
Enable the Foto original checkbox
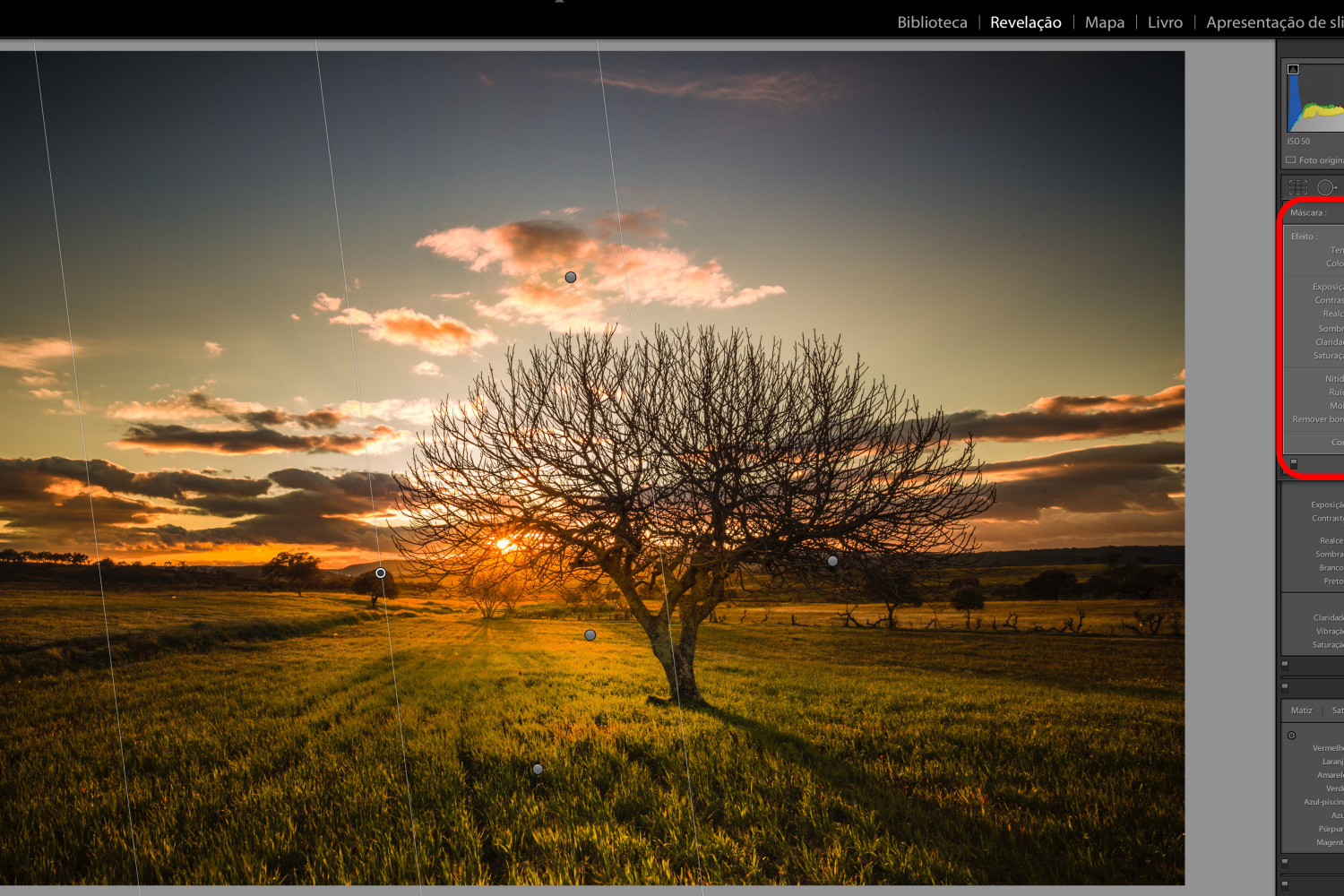click(1291, 160)
